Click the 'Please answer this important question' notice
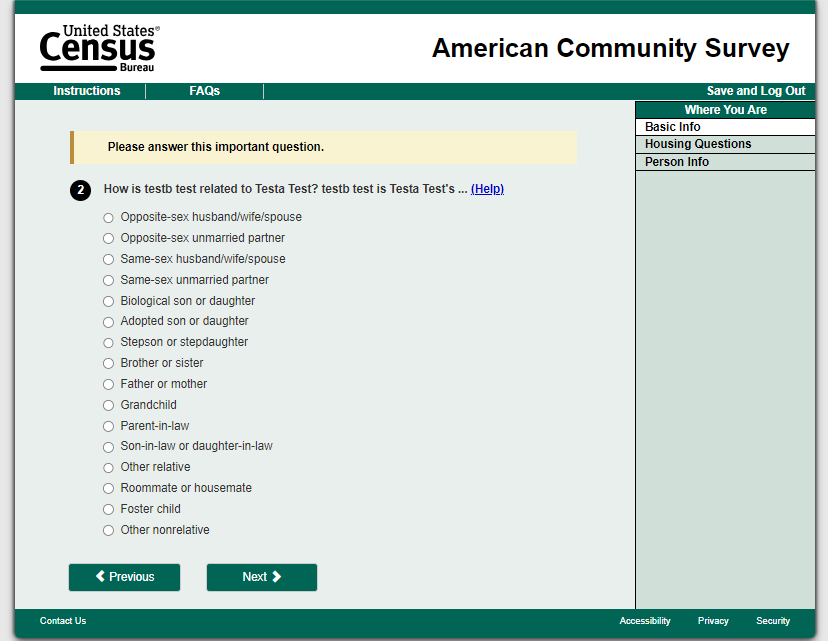 click(323, 147)
